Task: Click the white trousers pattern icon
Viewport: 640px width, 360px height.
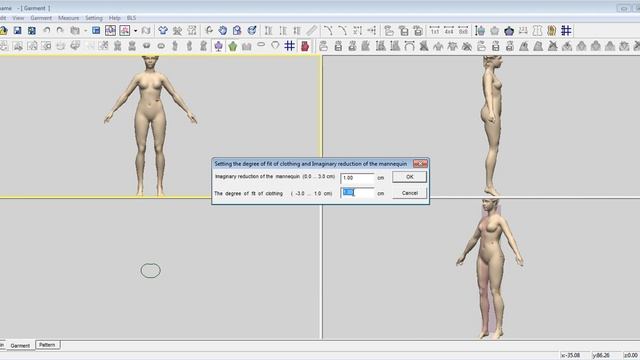Action: 538,31
